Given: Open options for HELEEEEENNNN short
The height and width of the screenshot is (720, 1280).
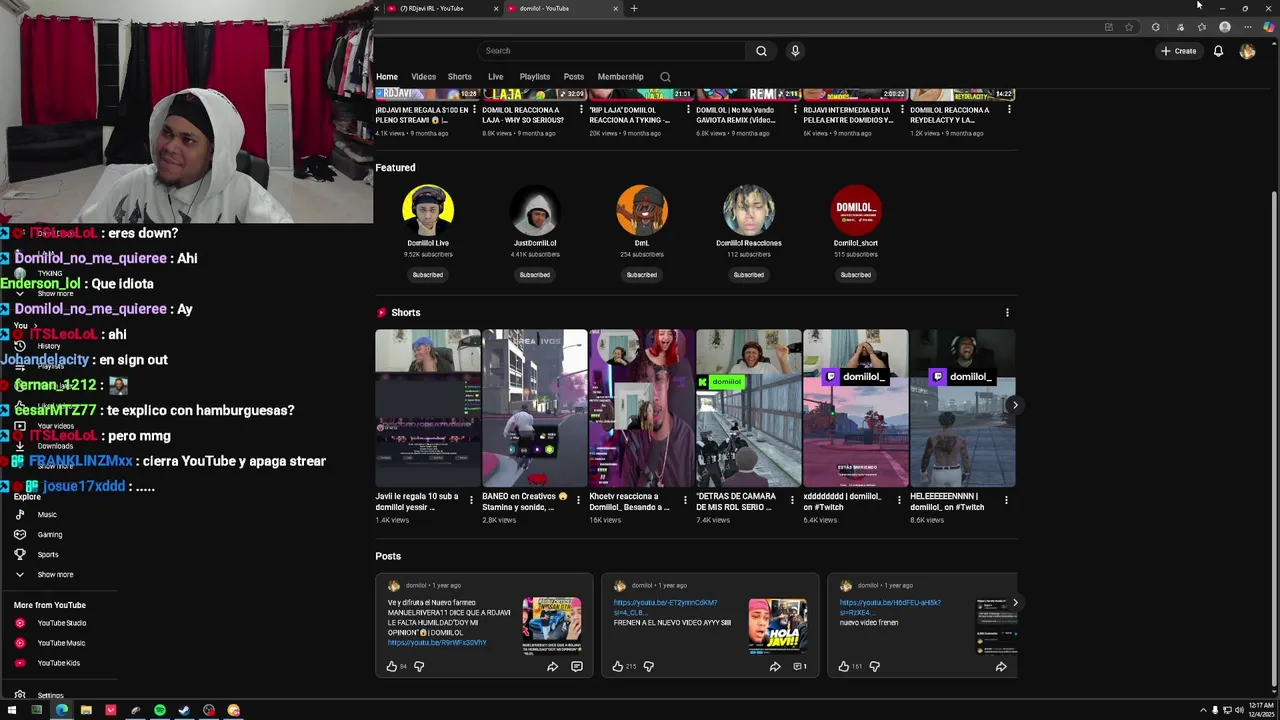Looking at the screenshot, I should click(1006, 500).
